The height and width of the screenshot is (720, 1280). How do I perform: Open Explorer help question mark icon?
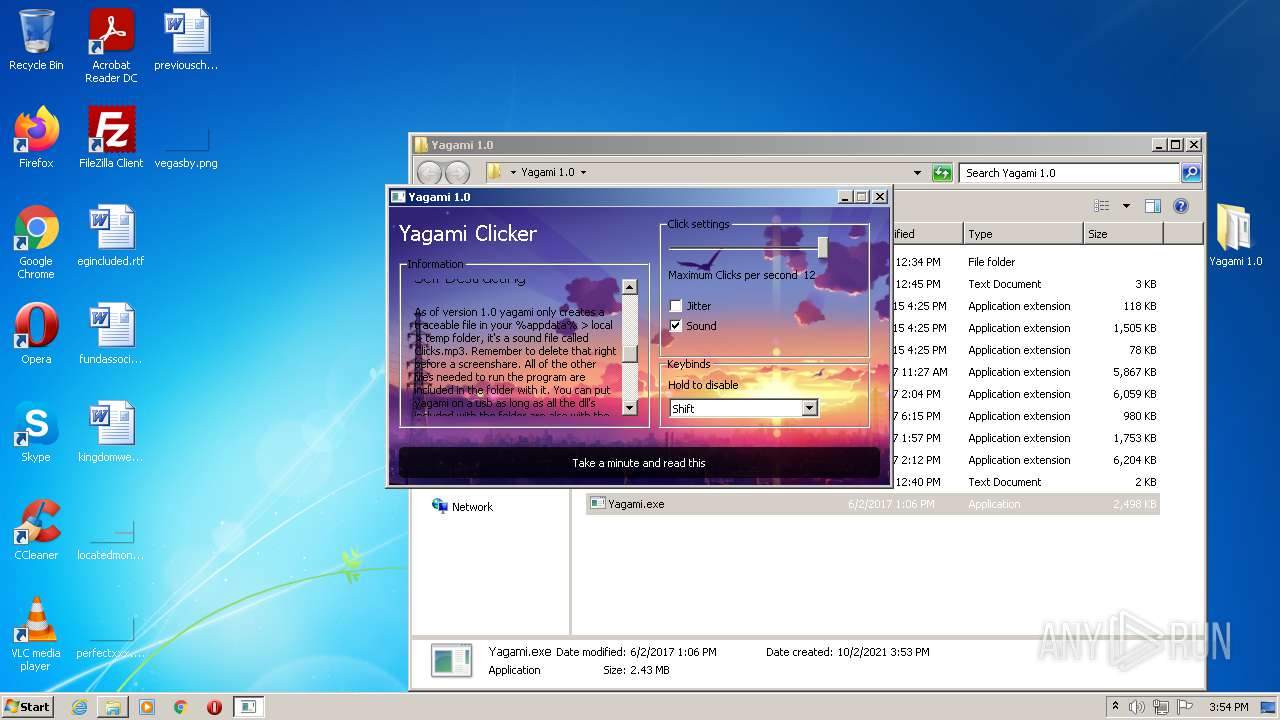point(1180,206)
